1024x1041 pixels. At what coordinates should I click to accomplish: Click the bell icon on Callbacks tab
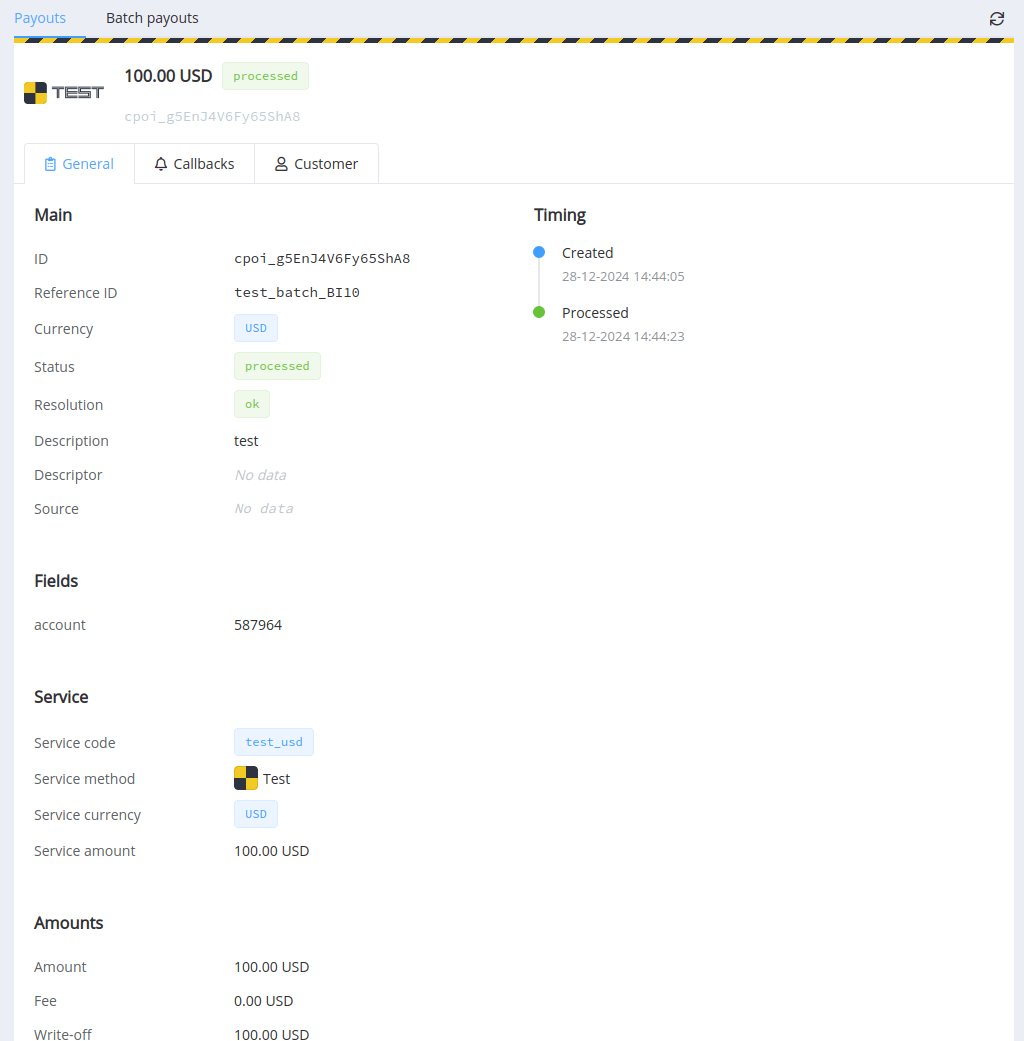161,164
